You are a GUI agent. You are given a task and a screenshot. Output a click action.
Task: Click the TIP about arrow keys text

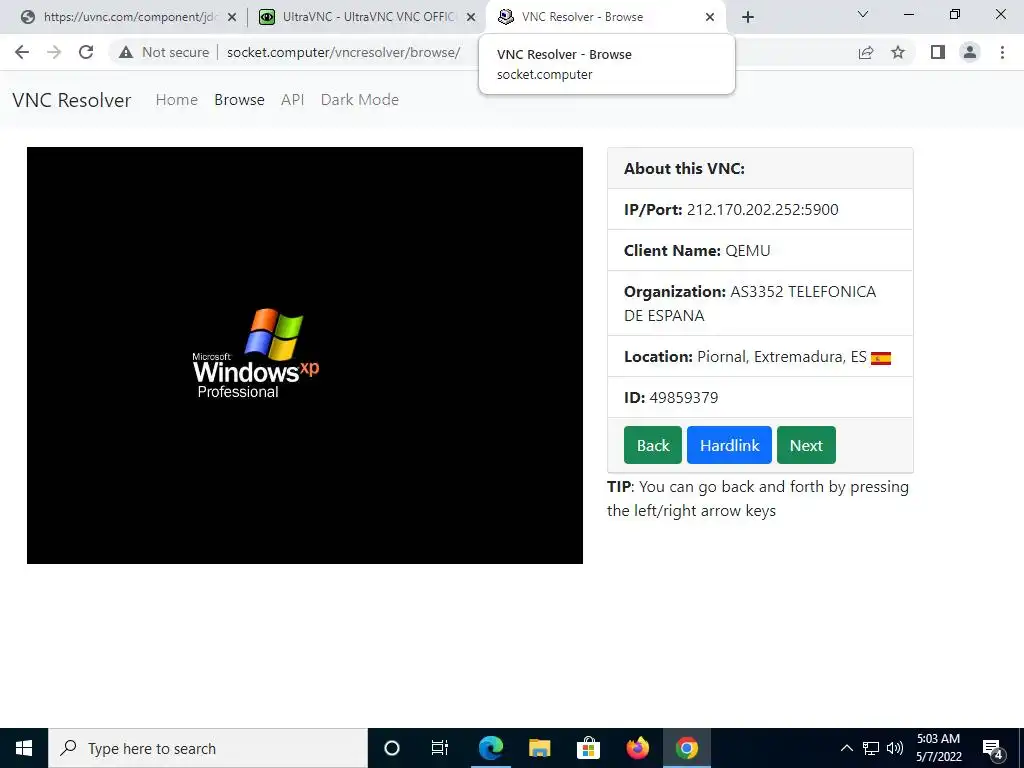(x=758, y=498)
